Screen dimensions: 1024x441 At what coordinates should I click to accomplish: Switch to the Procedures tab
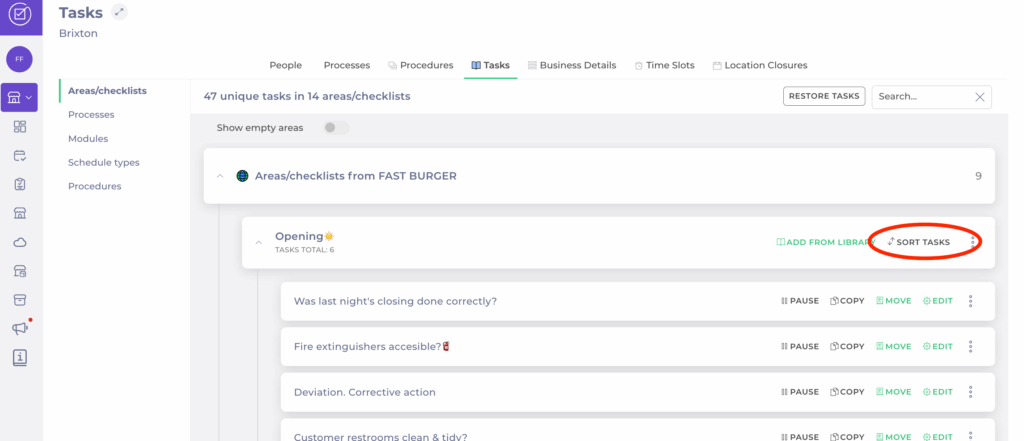tap(420, 65)
